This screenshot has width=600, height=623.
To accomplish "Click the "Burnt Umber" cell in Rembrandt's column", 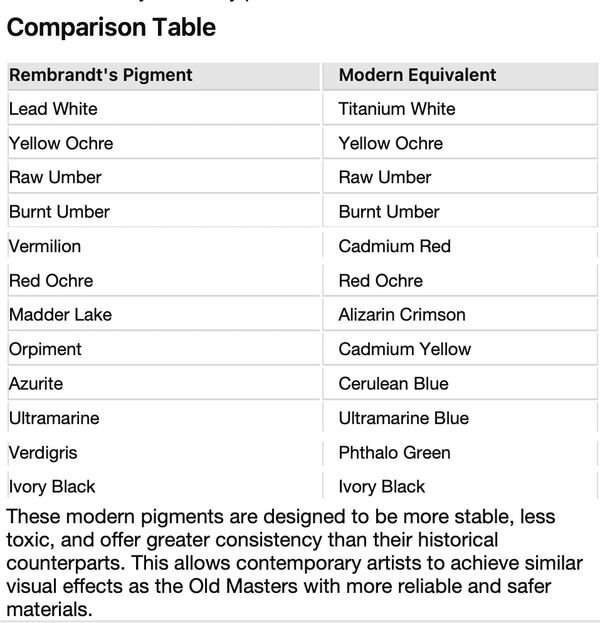I will tap(59, 212).
